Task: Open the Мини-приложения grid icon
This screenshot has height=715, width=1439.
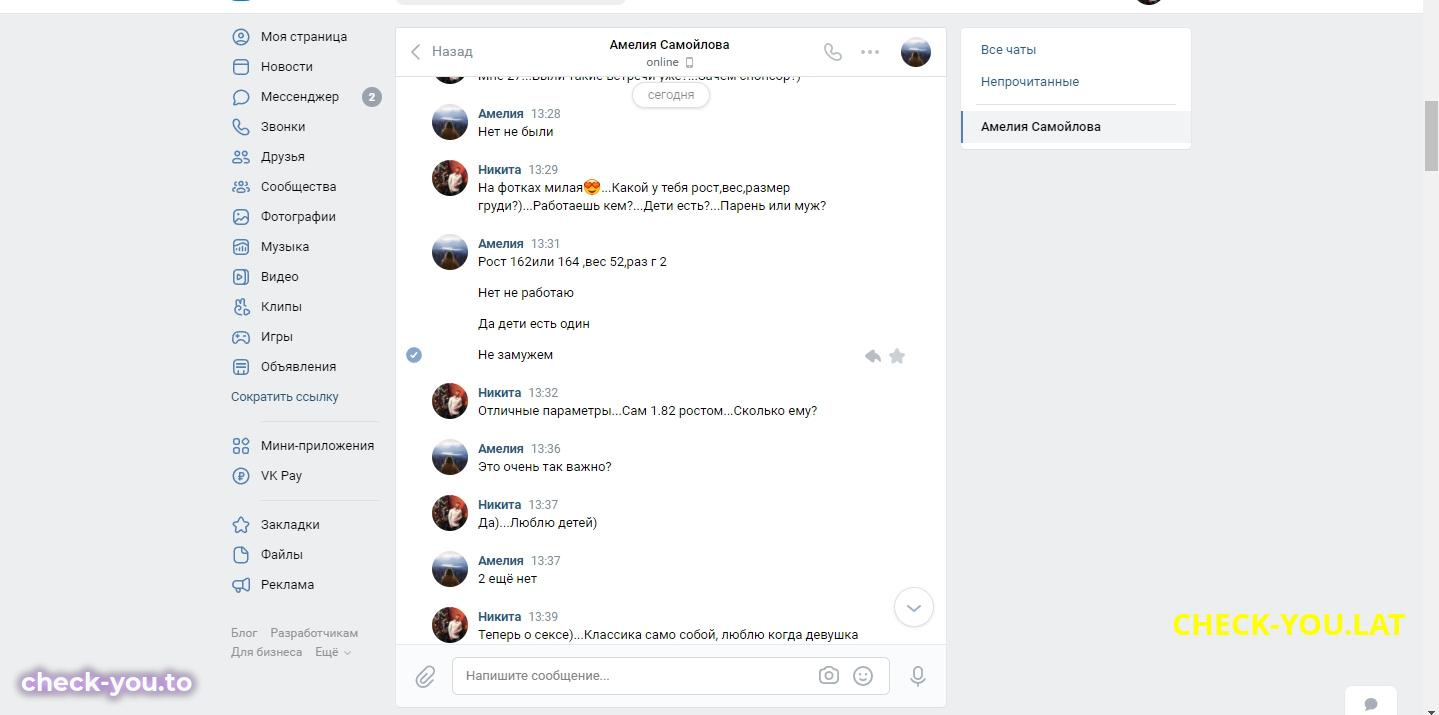Action: click(x=240, y=446)
